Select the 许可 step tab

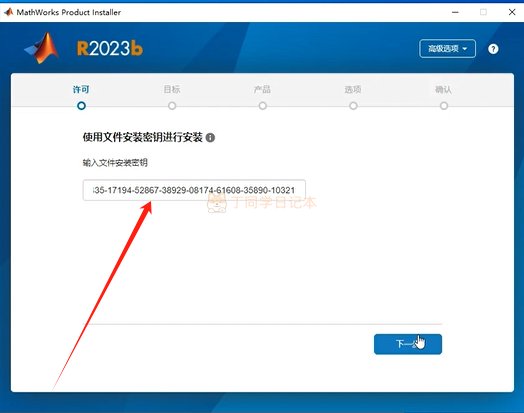(81, 89)
